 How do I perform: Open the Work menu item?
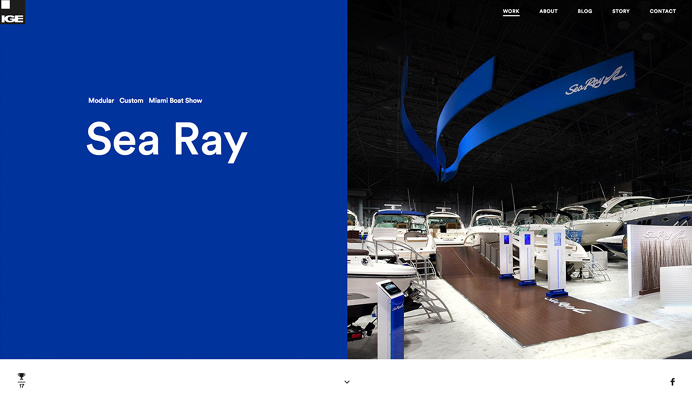511,11
